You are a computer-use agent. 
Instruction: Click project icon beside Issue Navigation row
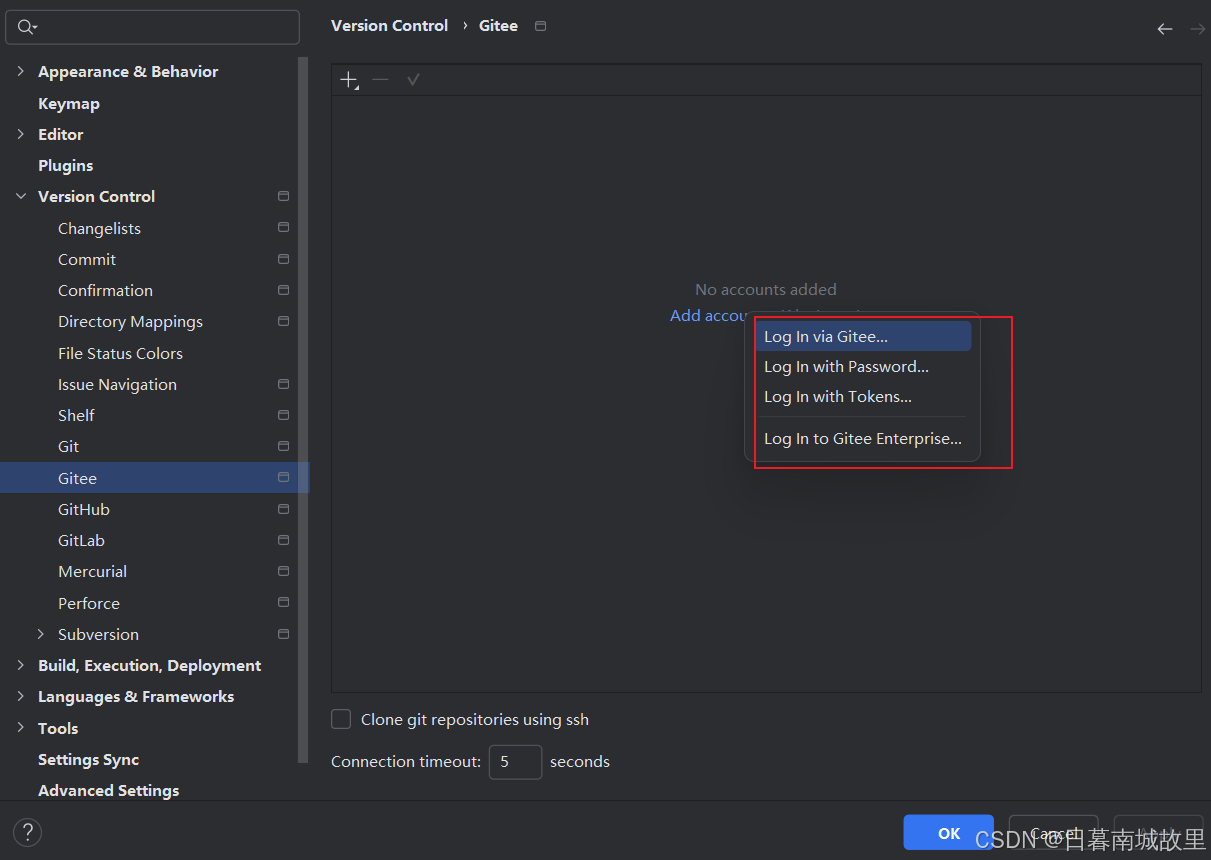point(284,384)
